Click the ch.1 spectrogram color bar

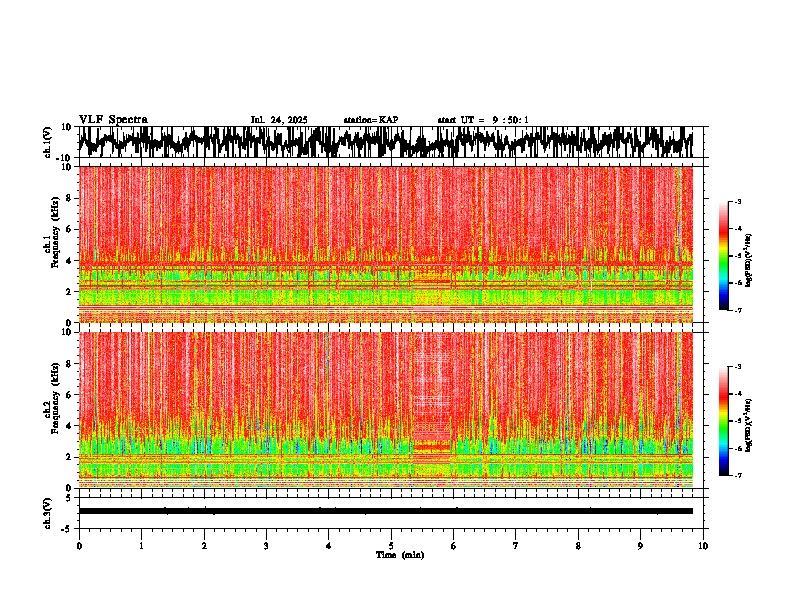click(x=723, y=256)
